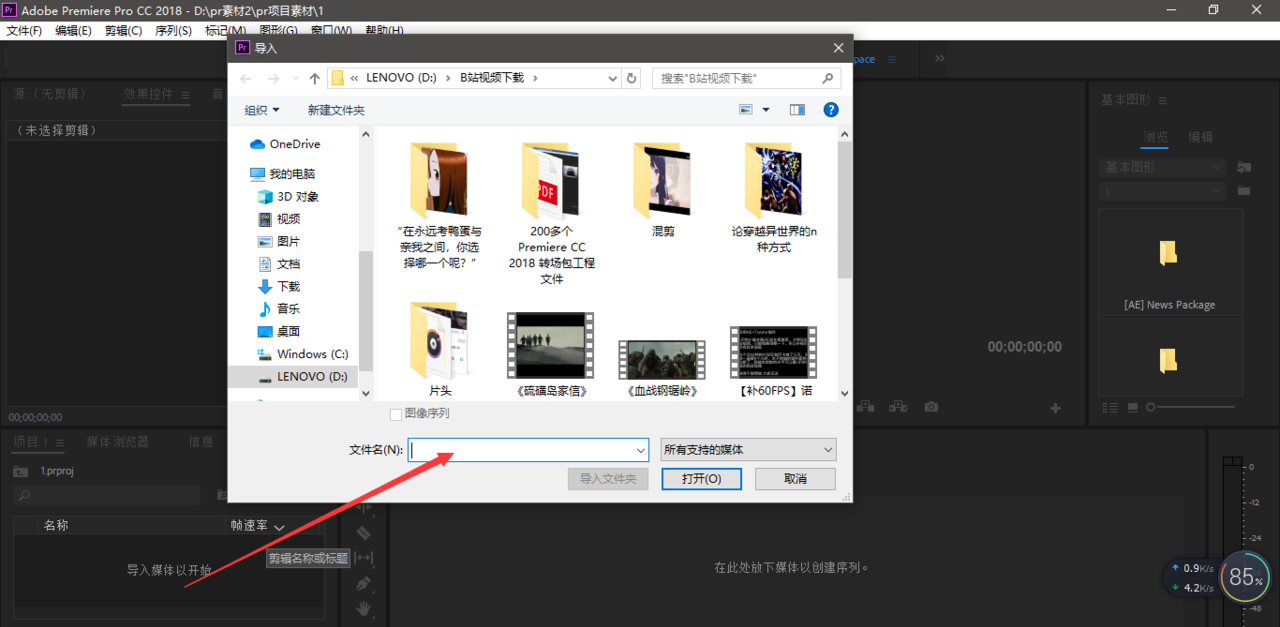Click the Back arrow in import dialog
1280x627 pixels.
click(246, 78)
